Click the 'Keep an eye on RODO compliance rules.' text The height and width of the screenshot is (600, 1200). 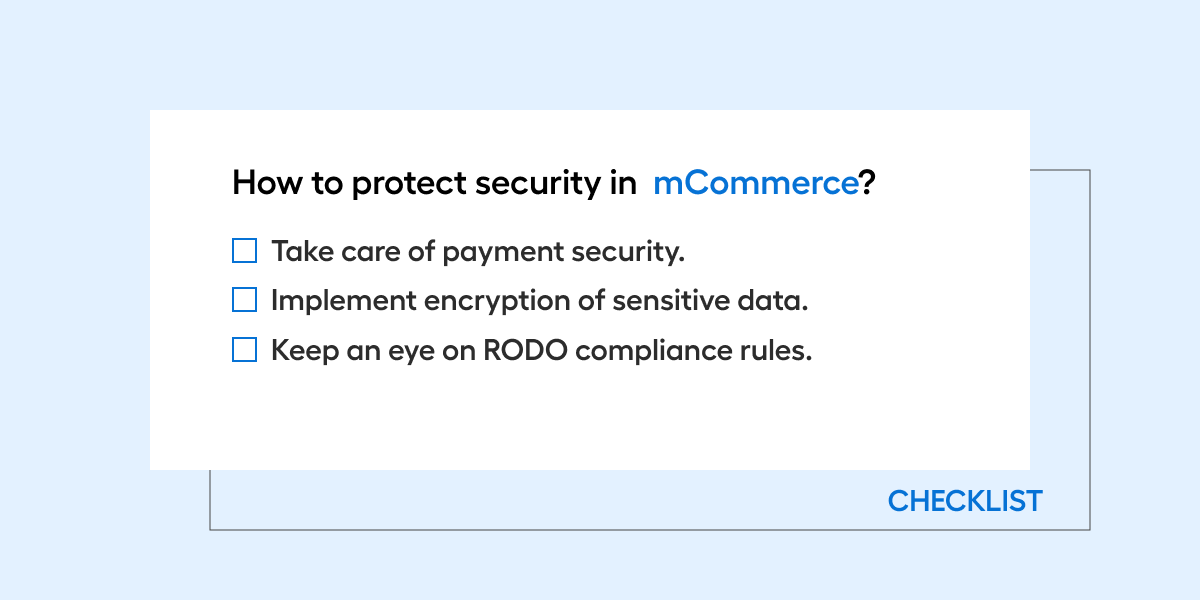(x=541, y=351)
